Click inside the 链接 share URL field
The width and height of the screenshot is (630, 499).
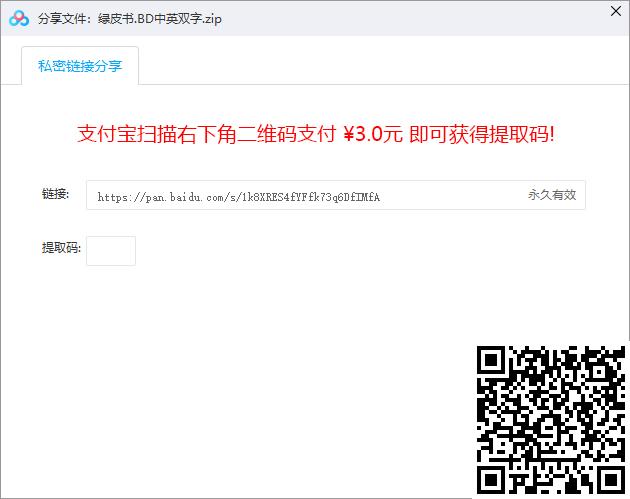[335, 195]
